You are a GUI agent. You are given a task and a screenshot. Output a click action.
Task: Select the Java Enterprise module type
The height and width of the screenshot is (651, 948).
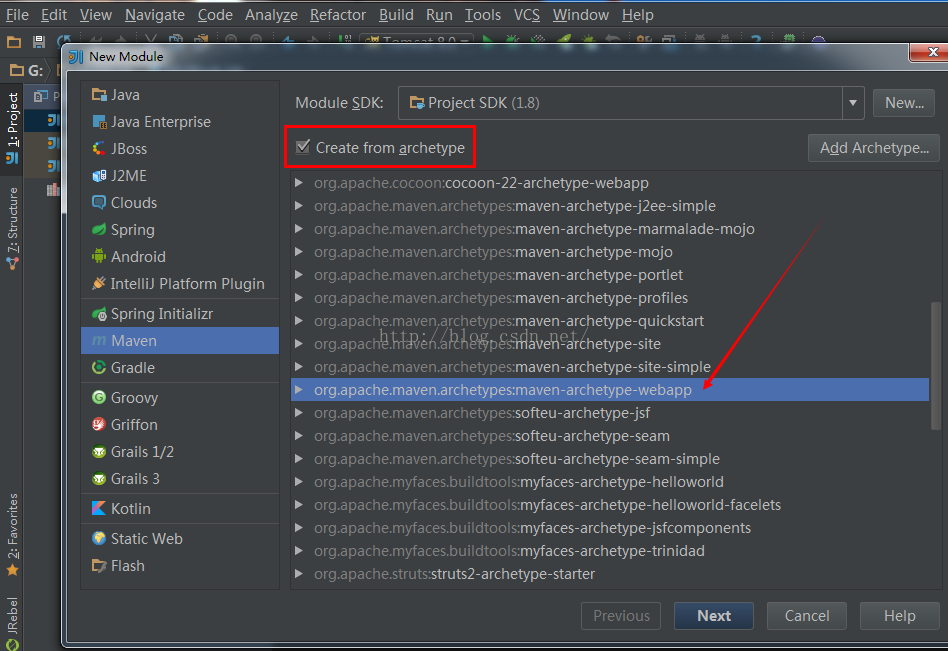180,122
